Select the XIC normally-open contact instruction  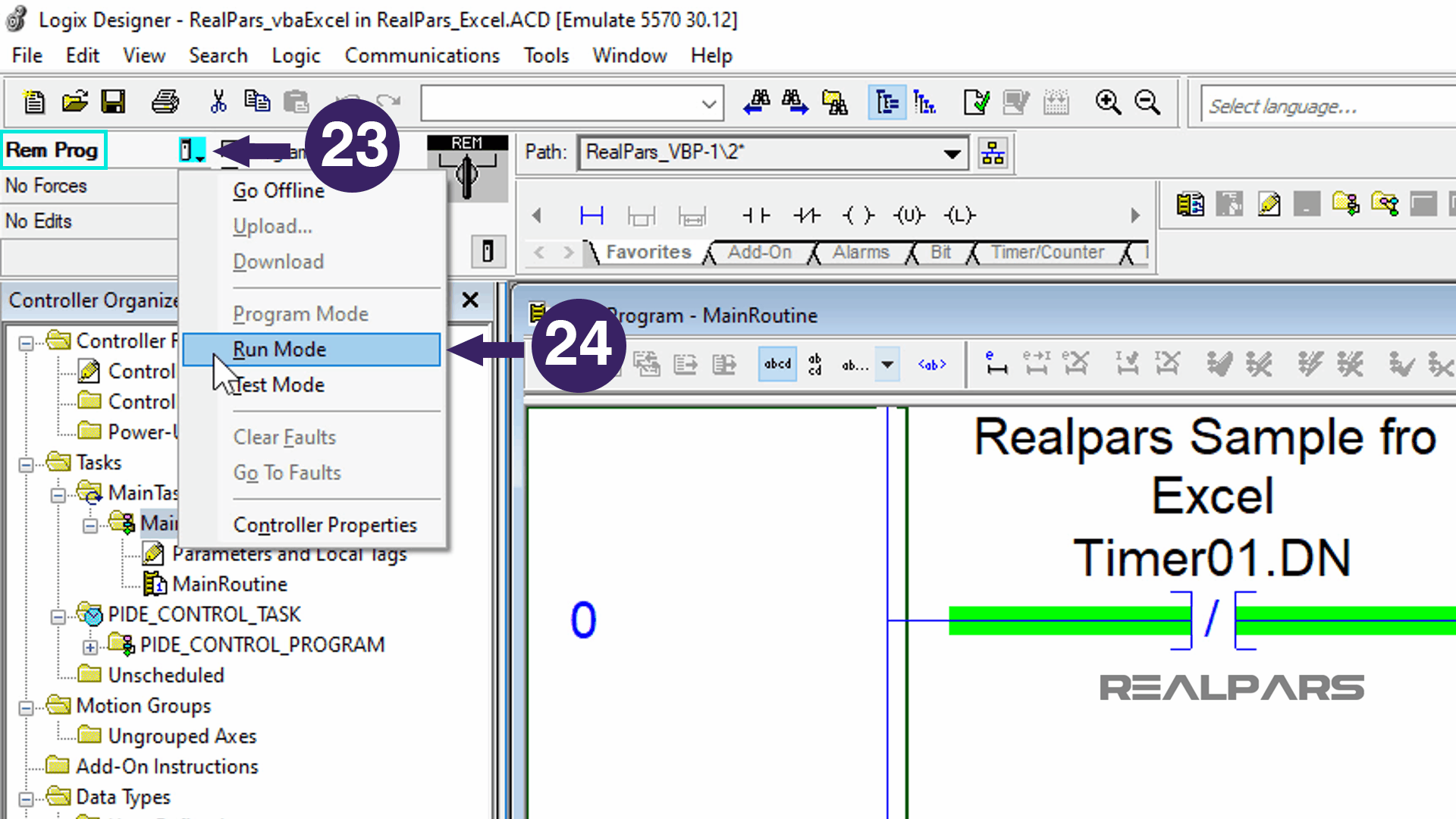[x=756, y=215]
